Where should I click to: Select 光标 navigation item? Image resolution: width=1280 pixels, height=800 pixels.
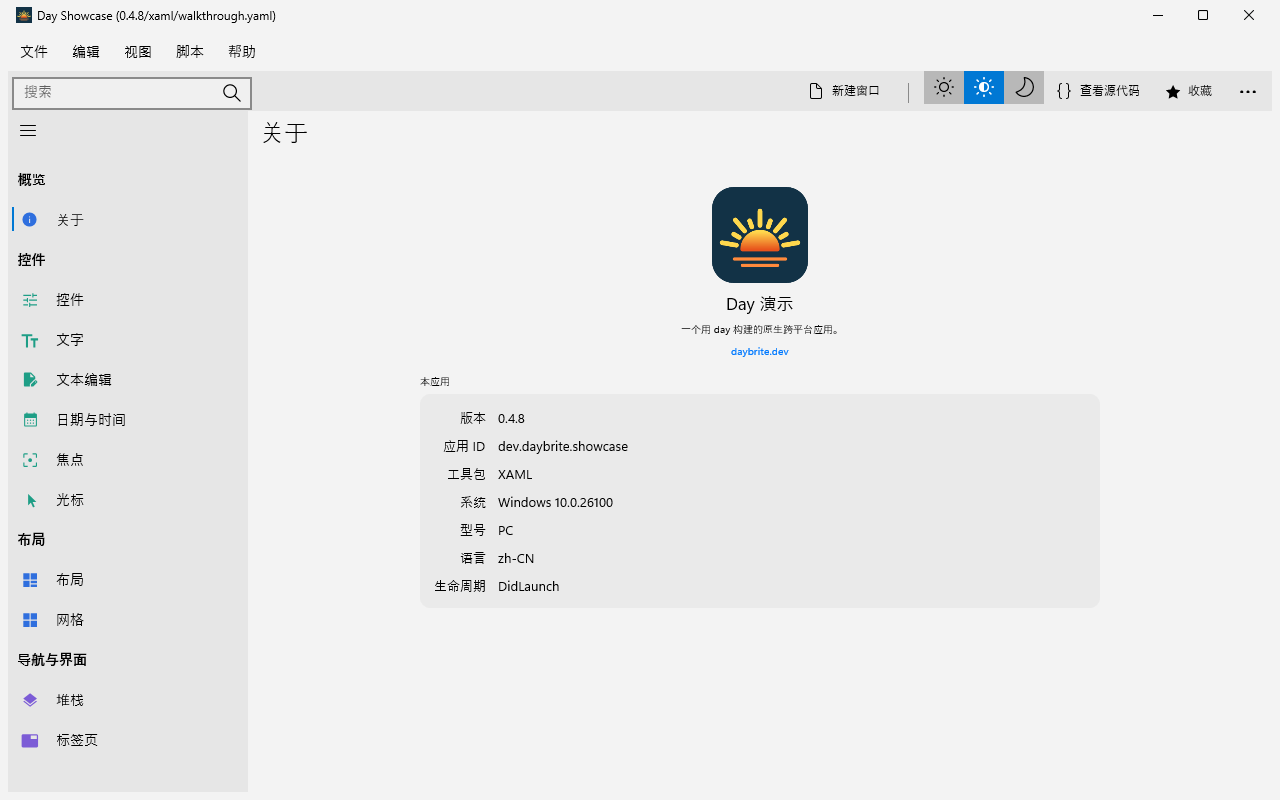point(128,500)
